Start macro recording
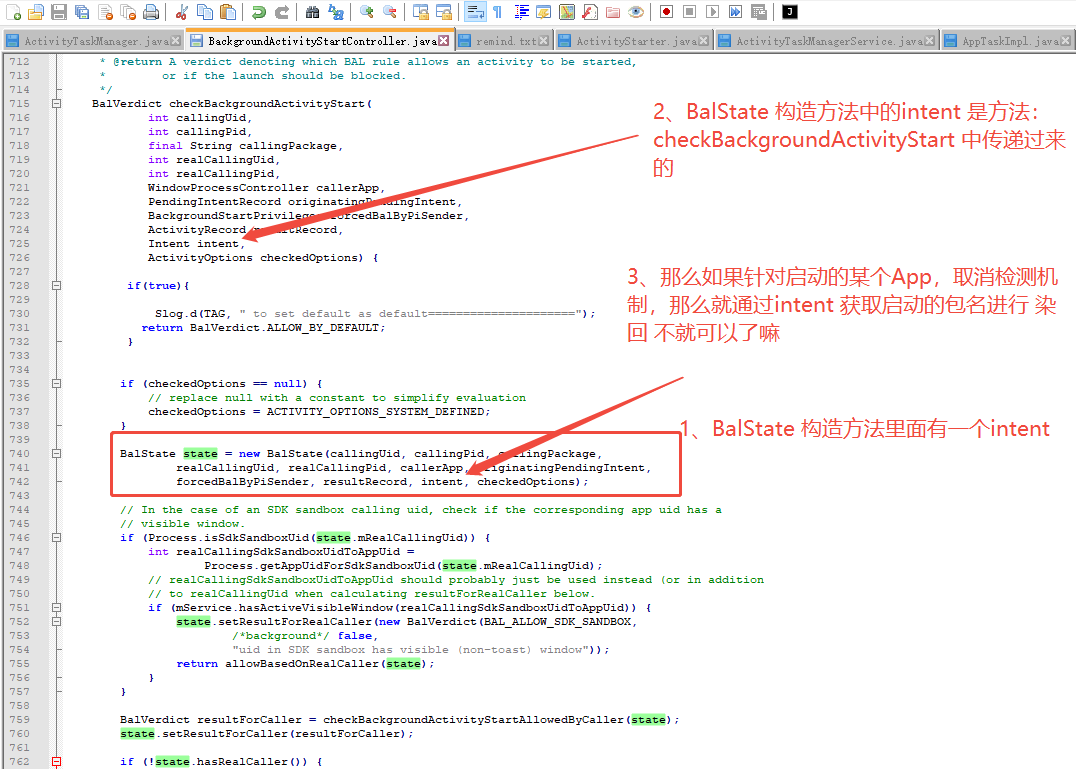 pos(666,12)
